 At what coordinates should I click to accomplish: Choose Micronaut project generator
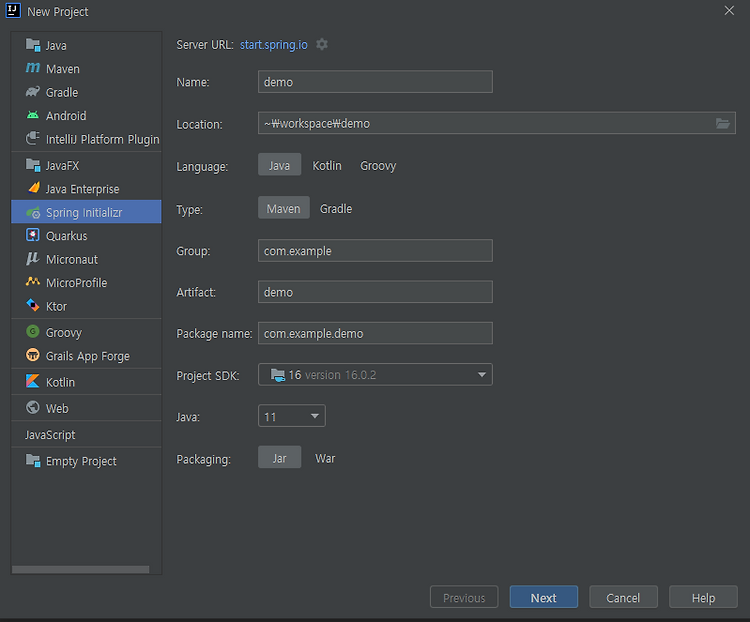click(x=86, y=259)
